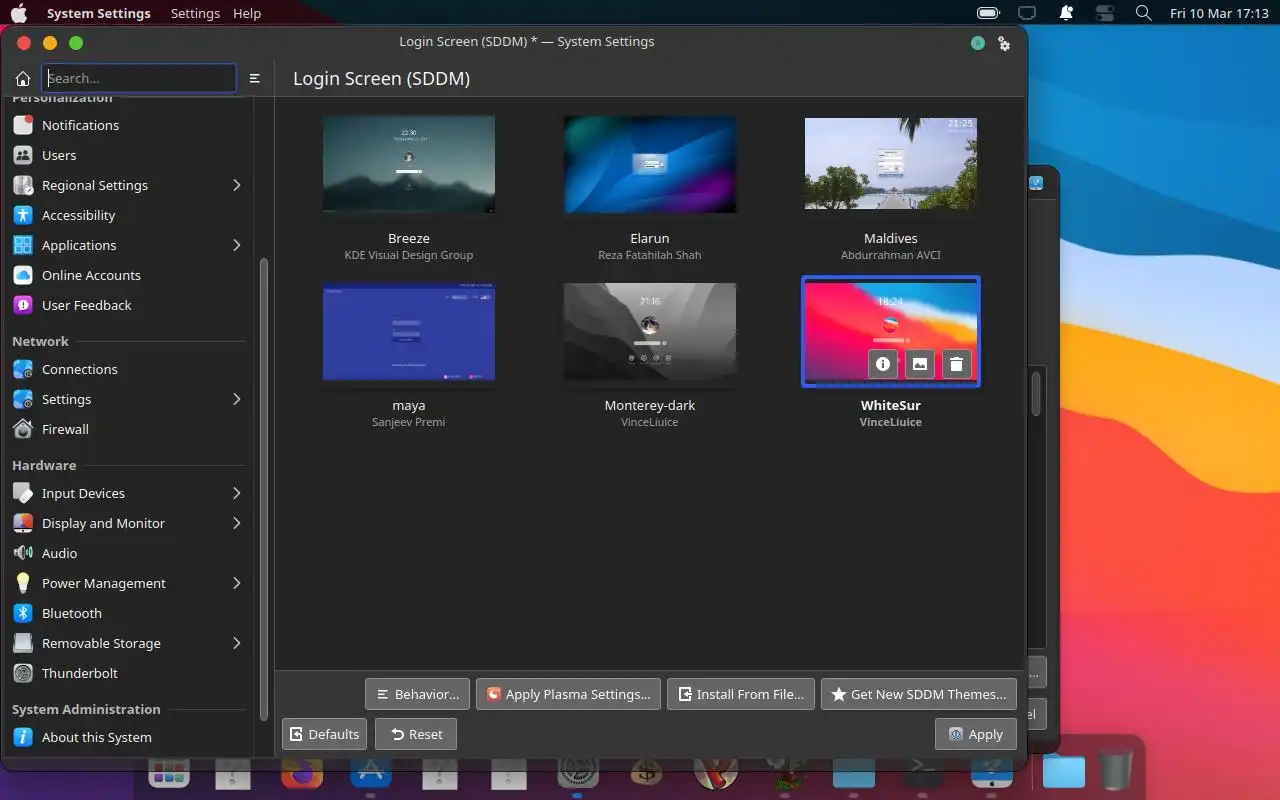Image resolution: width=1280 pixels, height=800 pixels.
Task: Click the Reset button
Action: pos(416,734)
